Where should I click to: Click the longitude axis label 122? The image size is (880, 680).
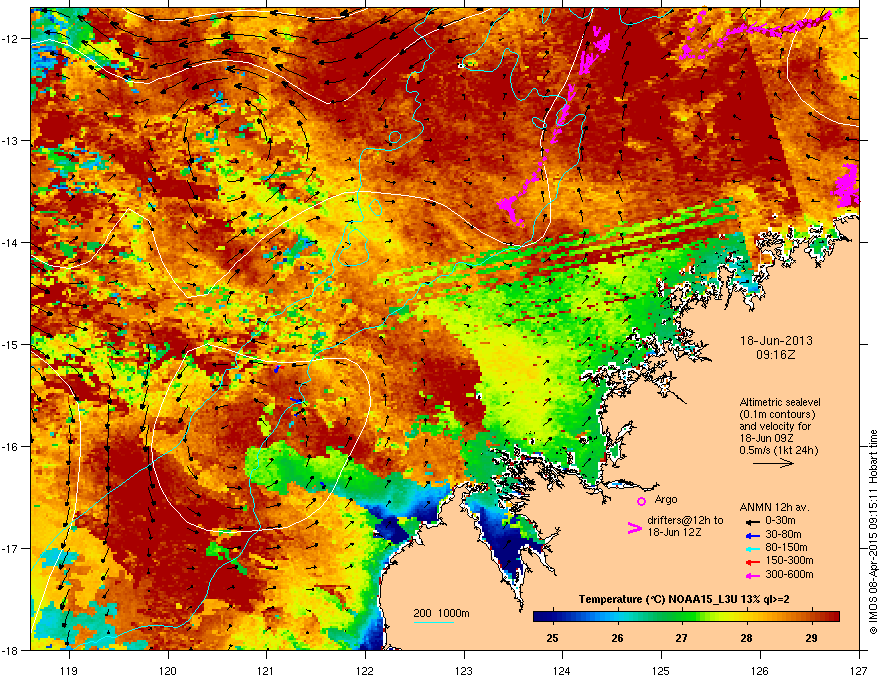point(365,670)
